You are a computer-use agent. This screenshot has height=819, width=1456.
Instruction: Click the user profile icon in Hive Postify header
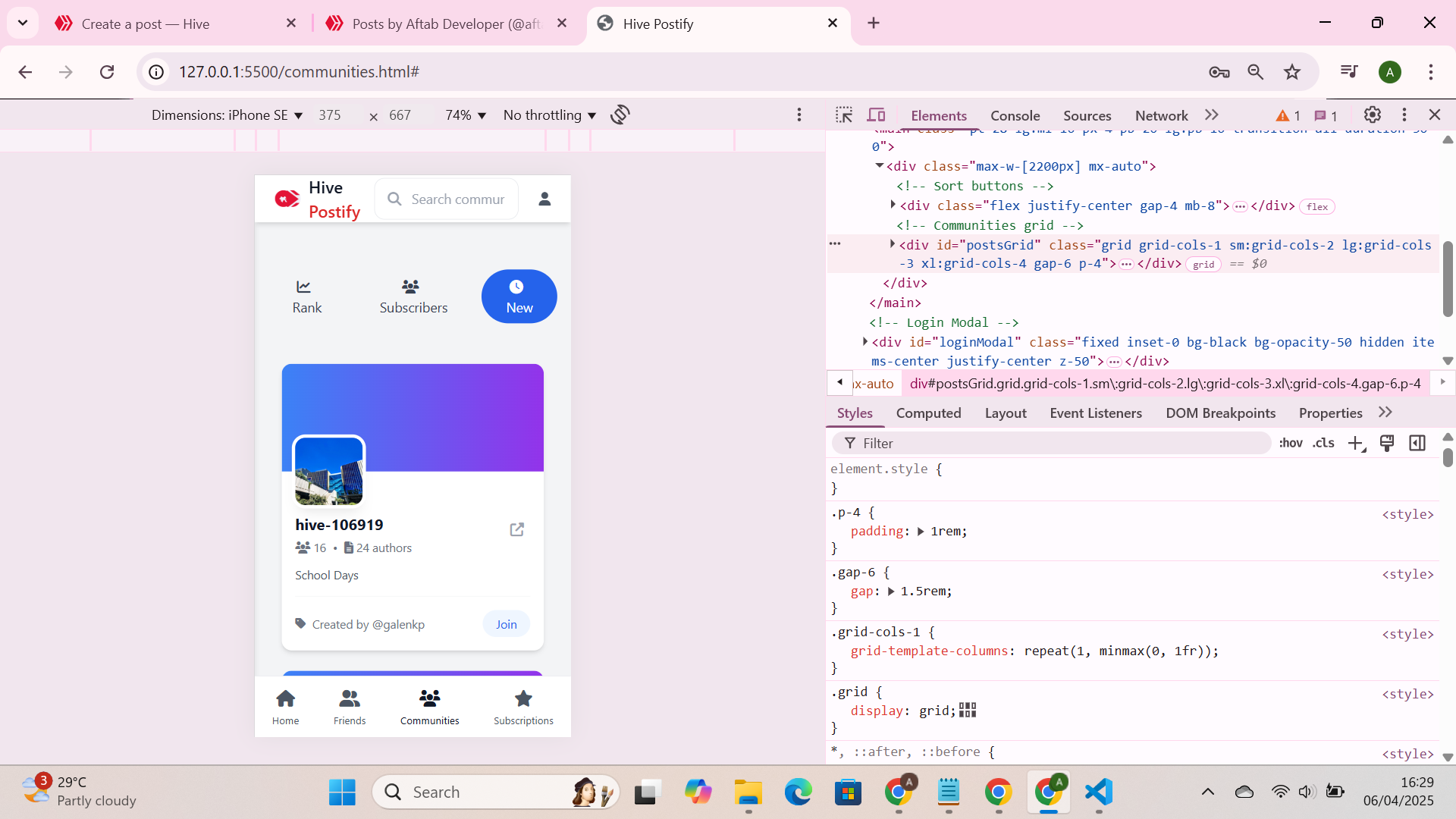[544, 199]
